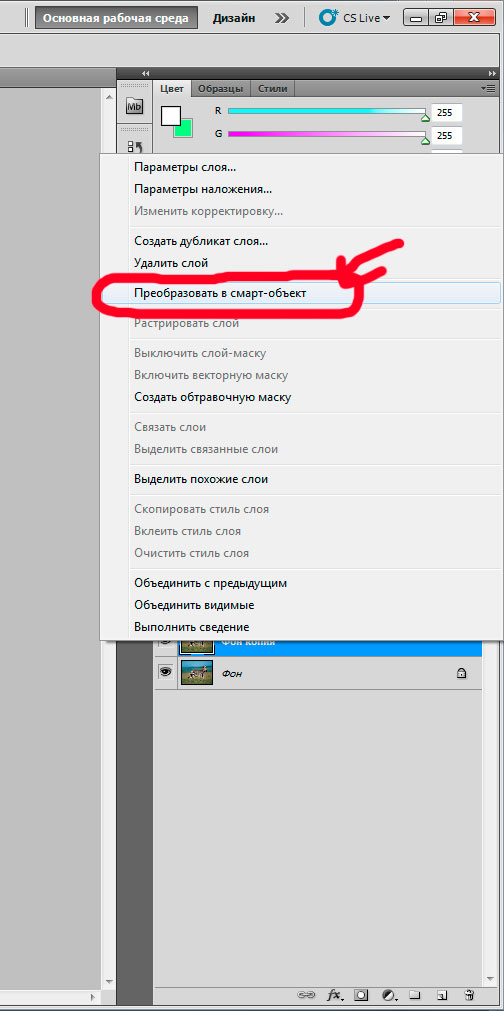Click the lock icon on the Фон layer
Screen dimensions: 504x1011
click(x=461, y=673)
